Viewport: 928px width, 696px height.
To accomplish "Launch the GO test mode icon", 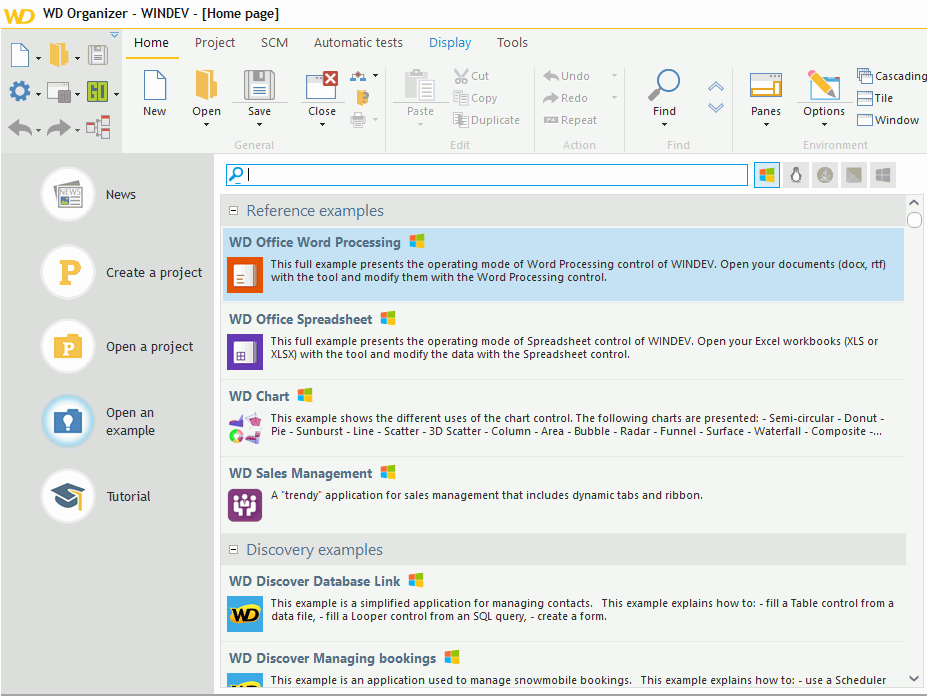I will click(96, 91).
